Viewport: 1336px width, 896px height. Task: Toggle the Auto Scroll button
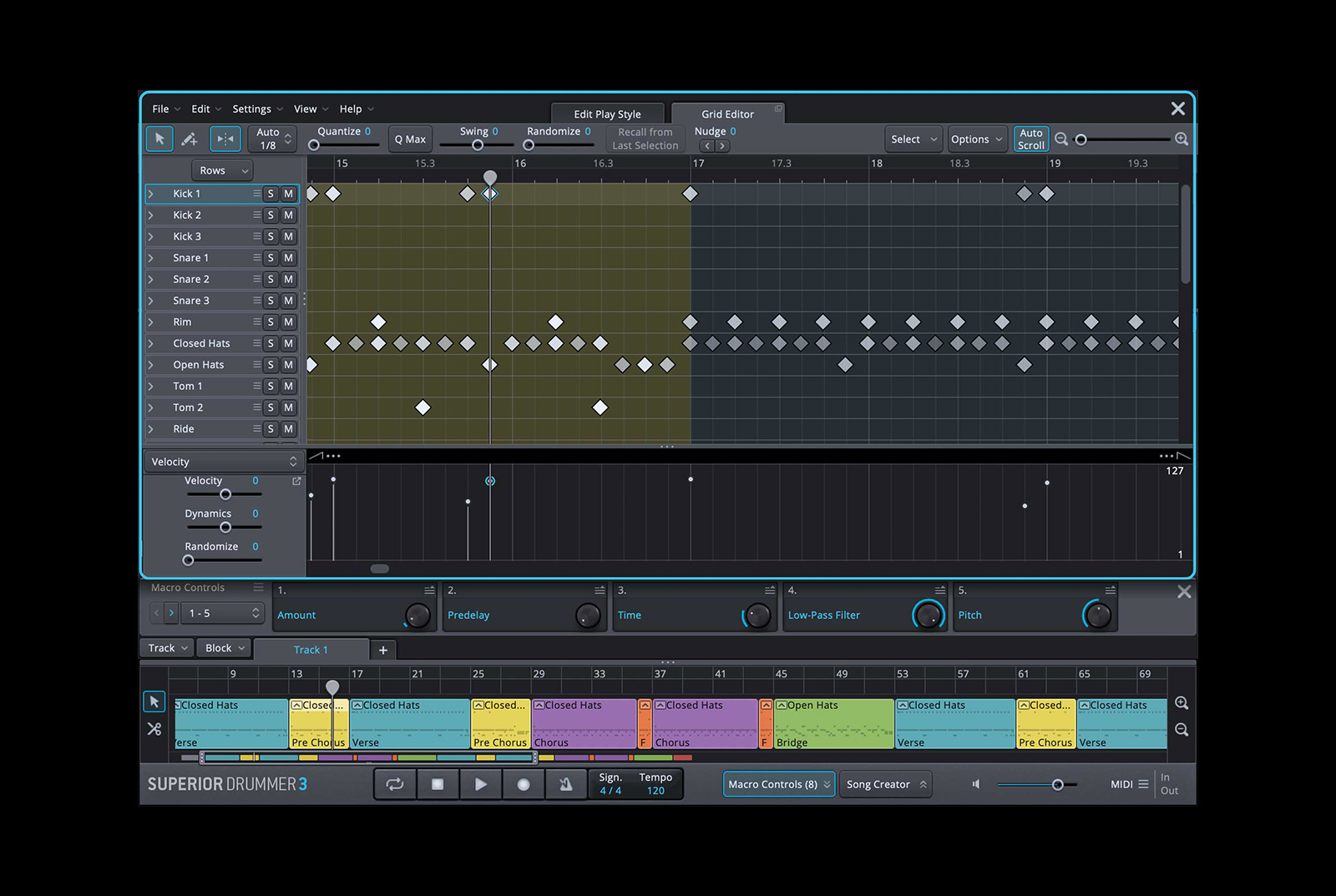click(1031, 139)
